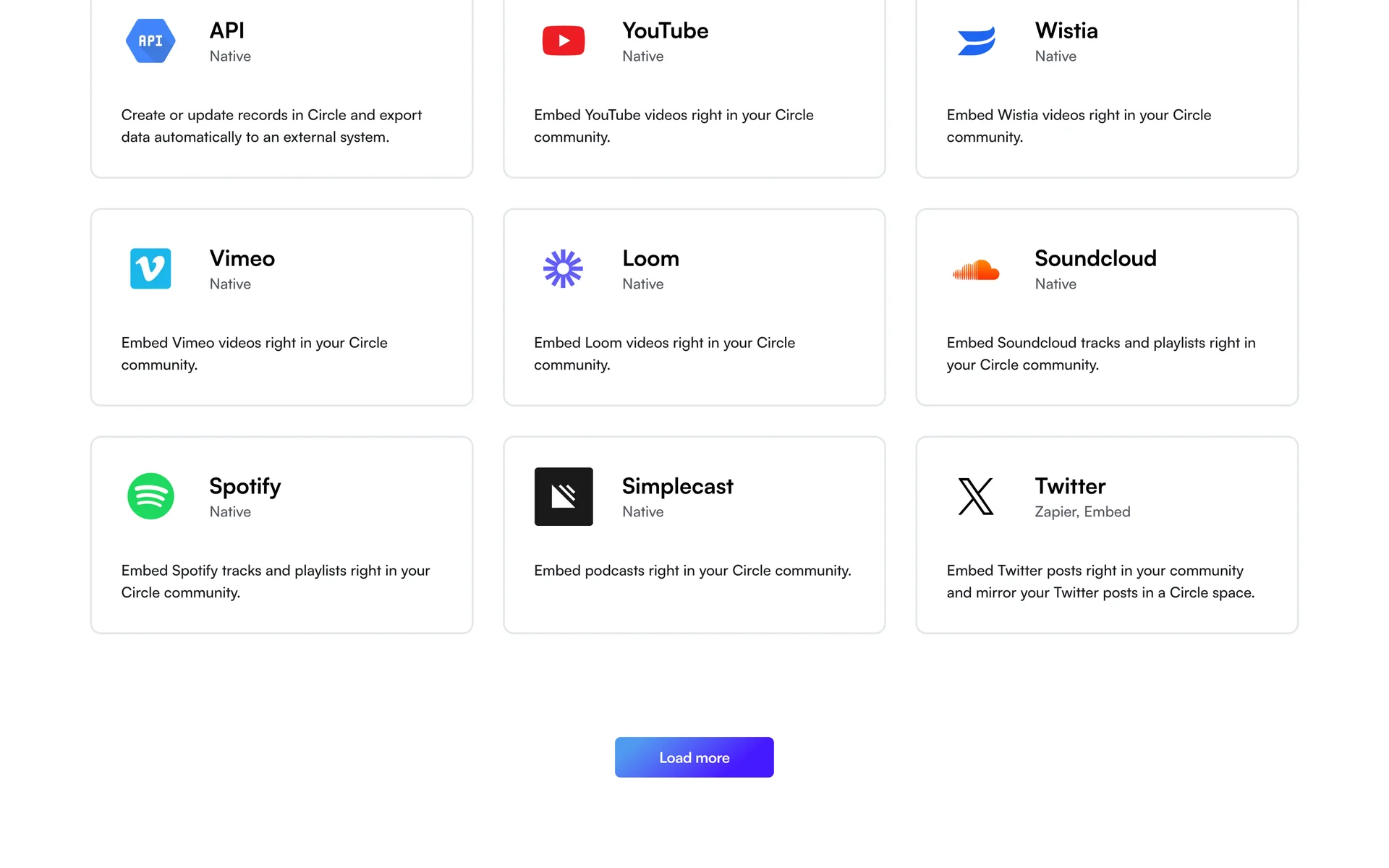Click the blue Wistia logo icon

coord(976,41)
